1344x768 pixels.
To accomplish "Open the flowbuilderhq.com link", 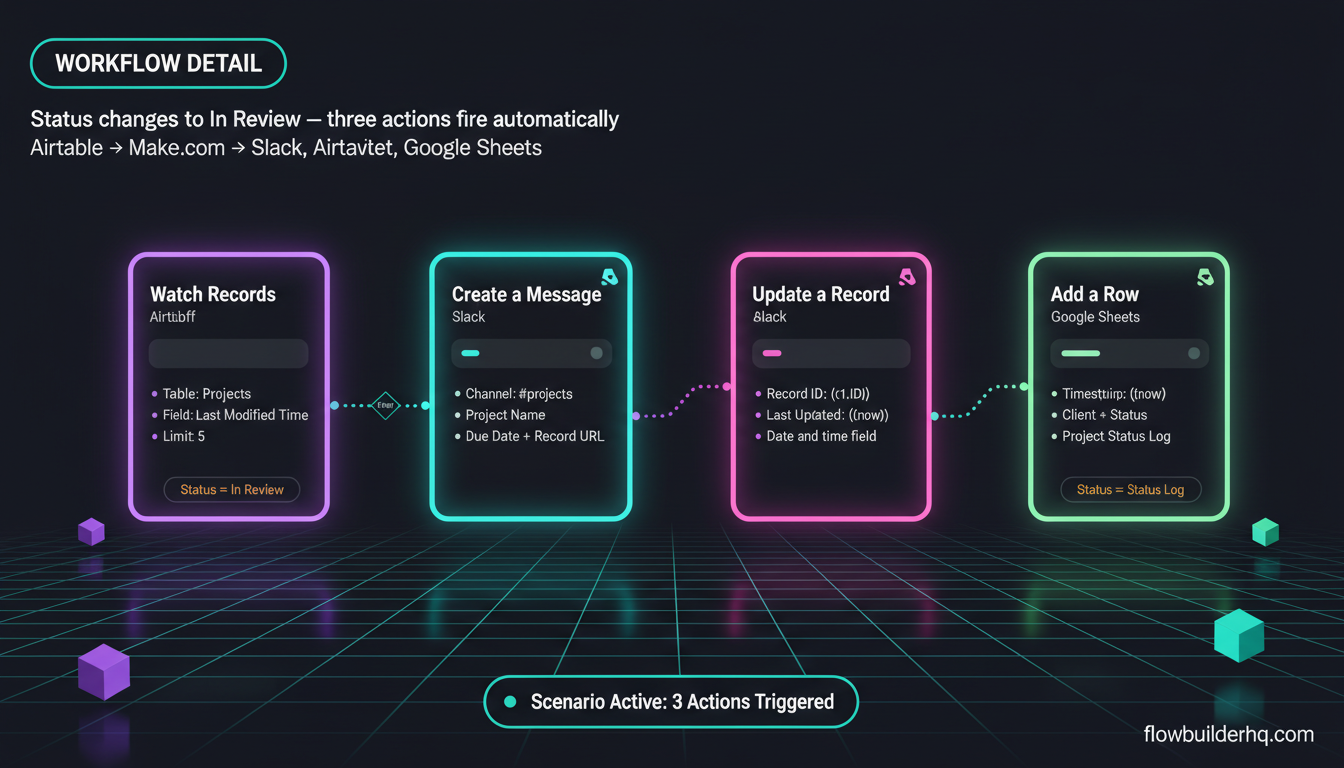I will point(1228,734).
